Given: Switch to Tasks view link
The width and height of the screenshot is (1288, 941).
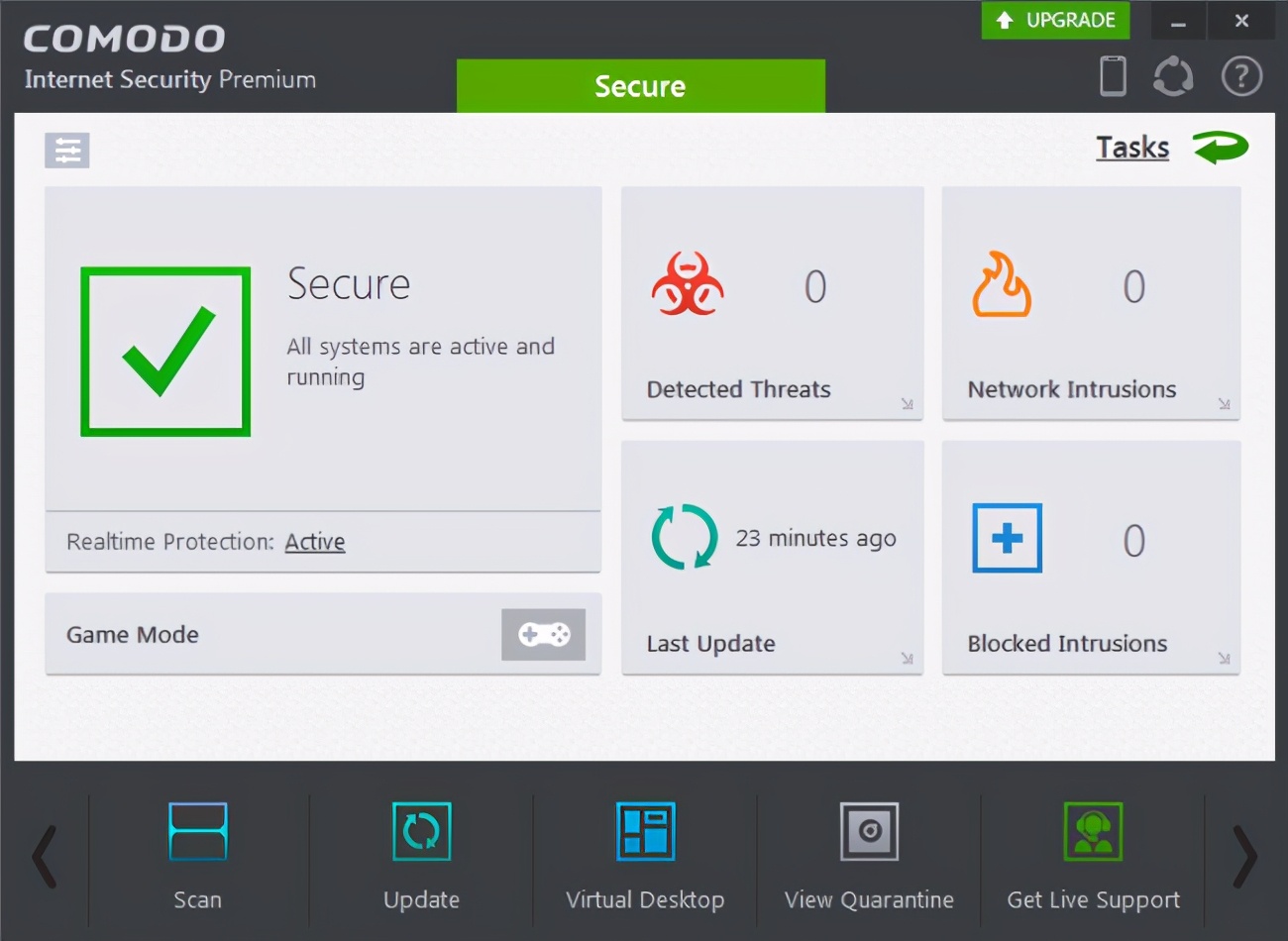Looking at the screenshot, I should [x=1132, y=148].
